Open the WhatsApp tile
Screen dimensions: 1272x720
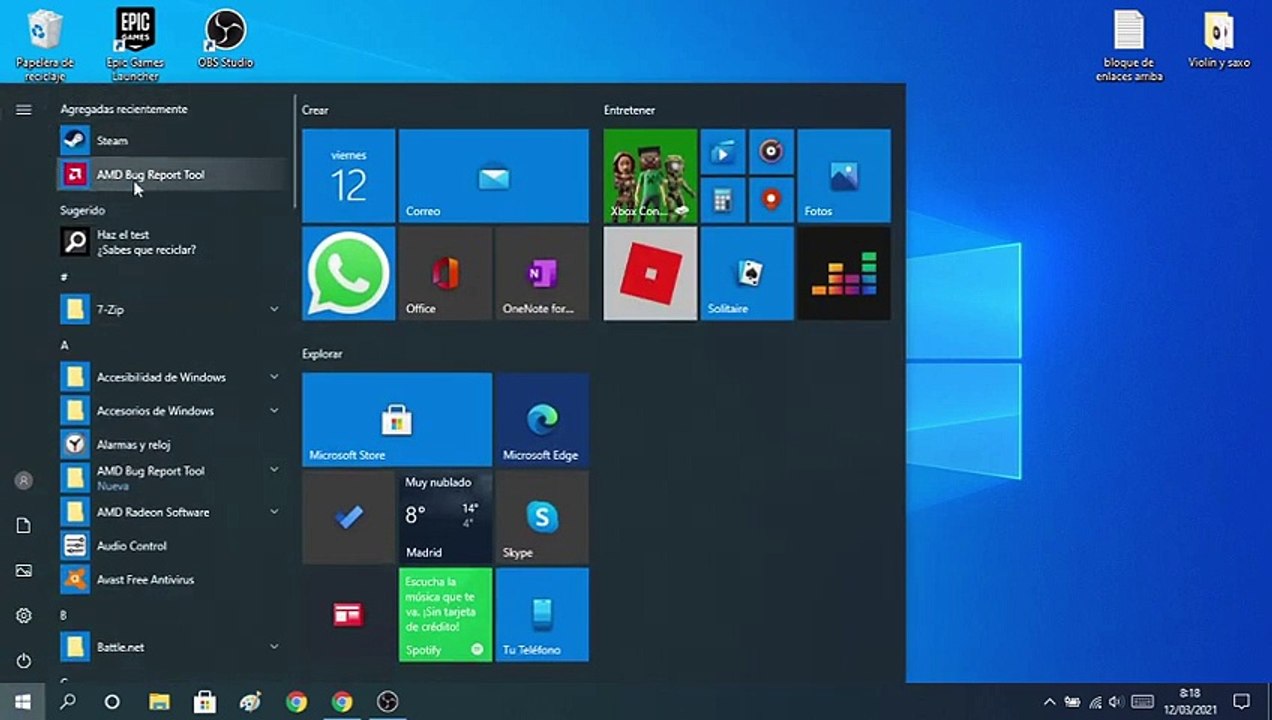pos(348,273)
